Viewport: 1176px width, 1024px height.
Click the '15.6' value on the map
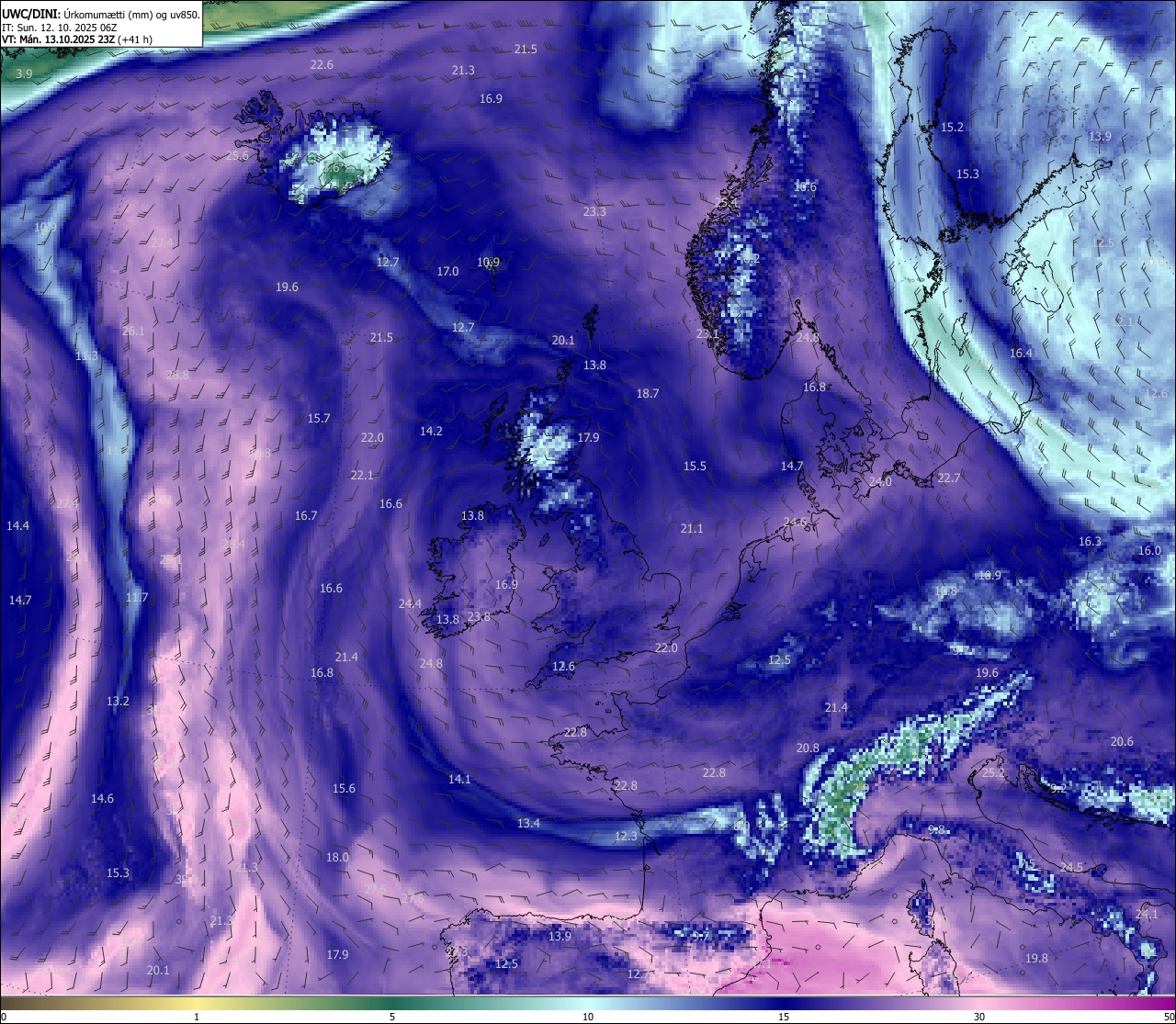coord(344,788)
